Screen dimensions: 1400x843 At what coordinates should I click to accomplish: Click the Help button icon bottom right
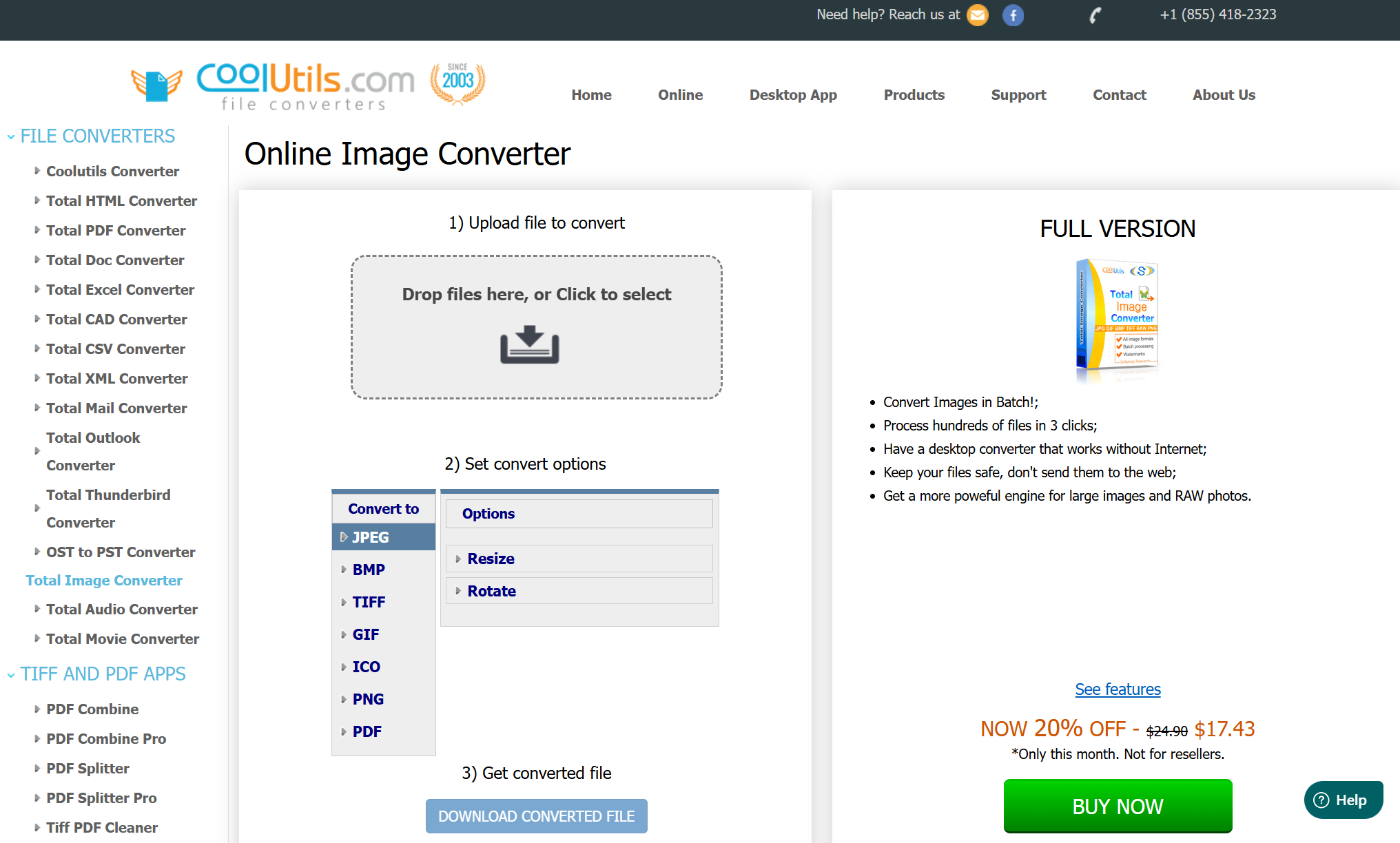pos(1325,806)
